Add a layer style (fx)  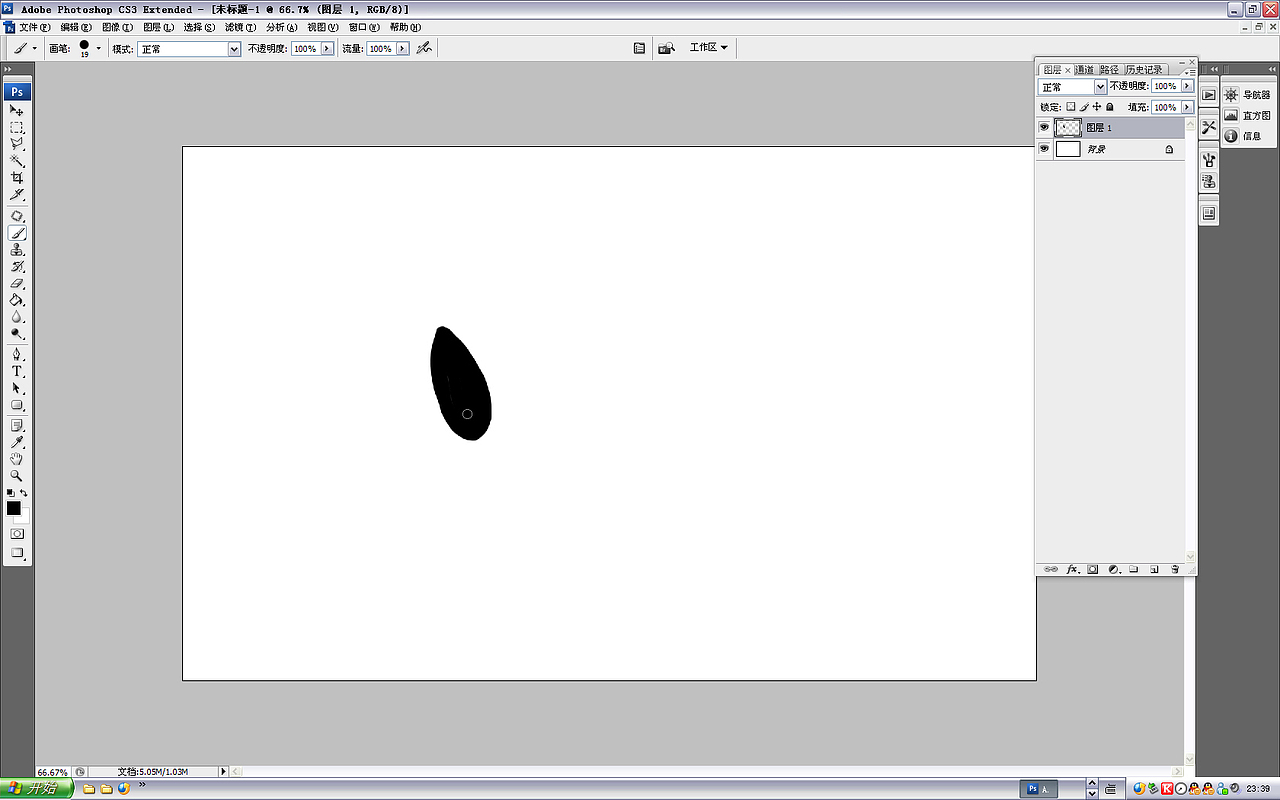tap(1072, 569)
